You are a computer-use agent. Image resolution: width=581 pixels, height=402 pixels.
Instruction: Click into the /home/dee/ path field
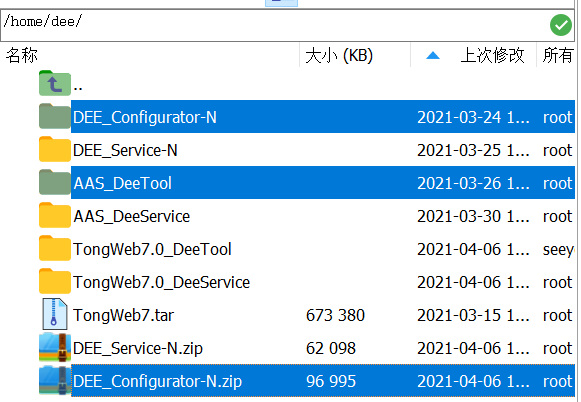pos(274,25)
